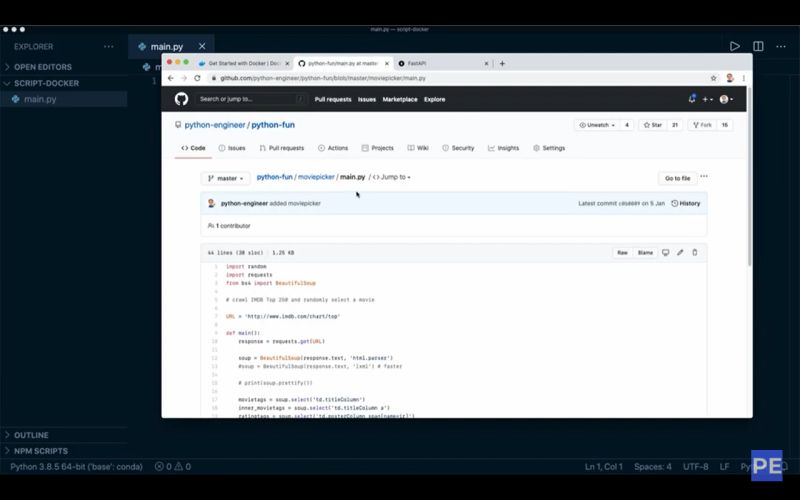This screenshot has height=500, width=800.
Task: Open the master branch dropdown
Action: click(x=226, y=178)
